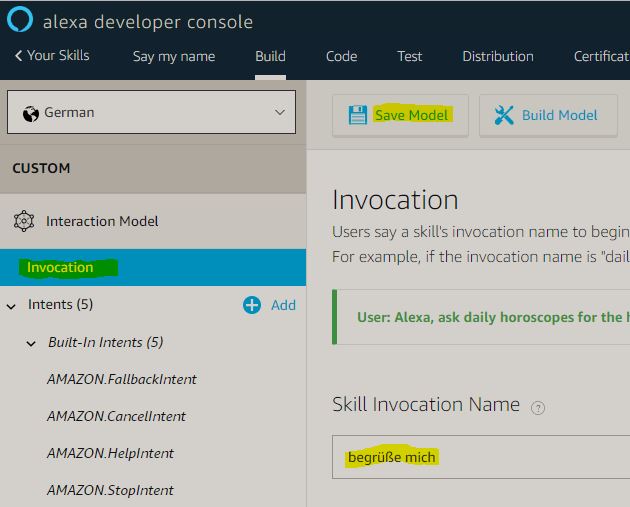The width and height of the screenshot is (630, 507).
Task: Select AMAZON.FallbackIntent in the sidebar
Action: tap(122, 379)
